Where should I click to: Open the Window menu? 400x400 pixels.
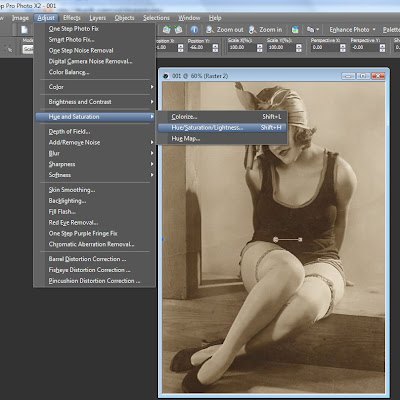(x=189, y=18)
